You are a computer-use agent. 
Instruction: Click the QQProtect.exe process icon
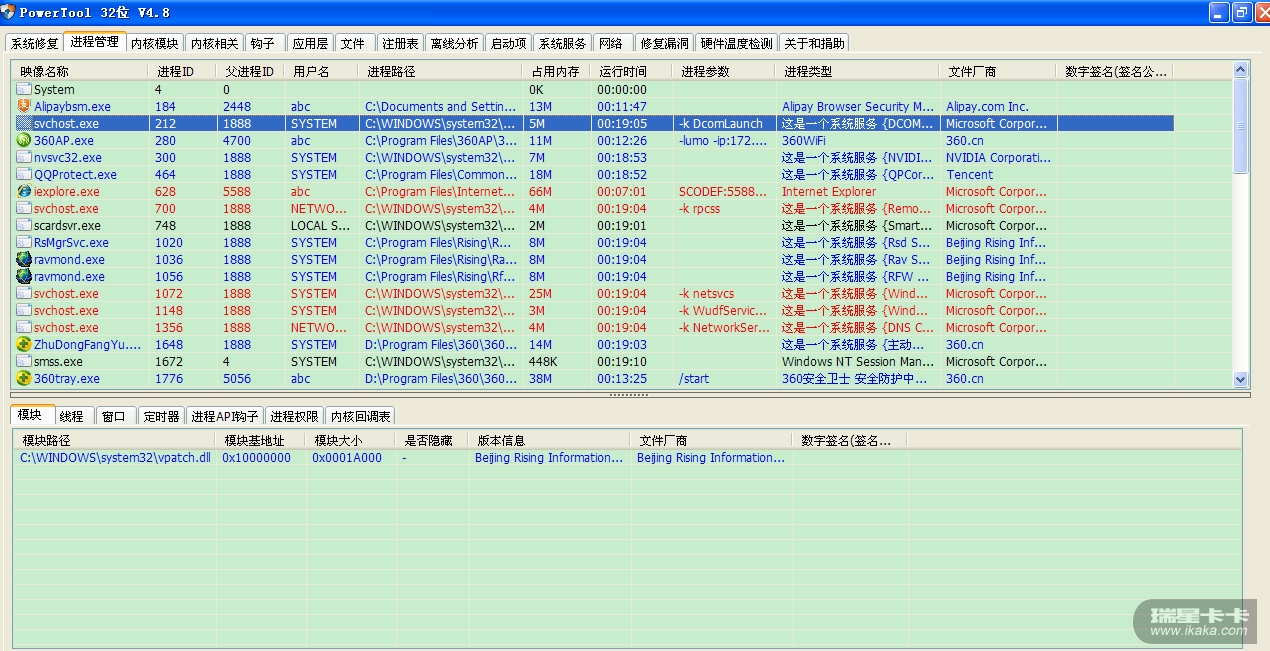(24, 175)
